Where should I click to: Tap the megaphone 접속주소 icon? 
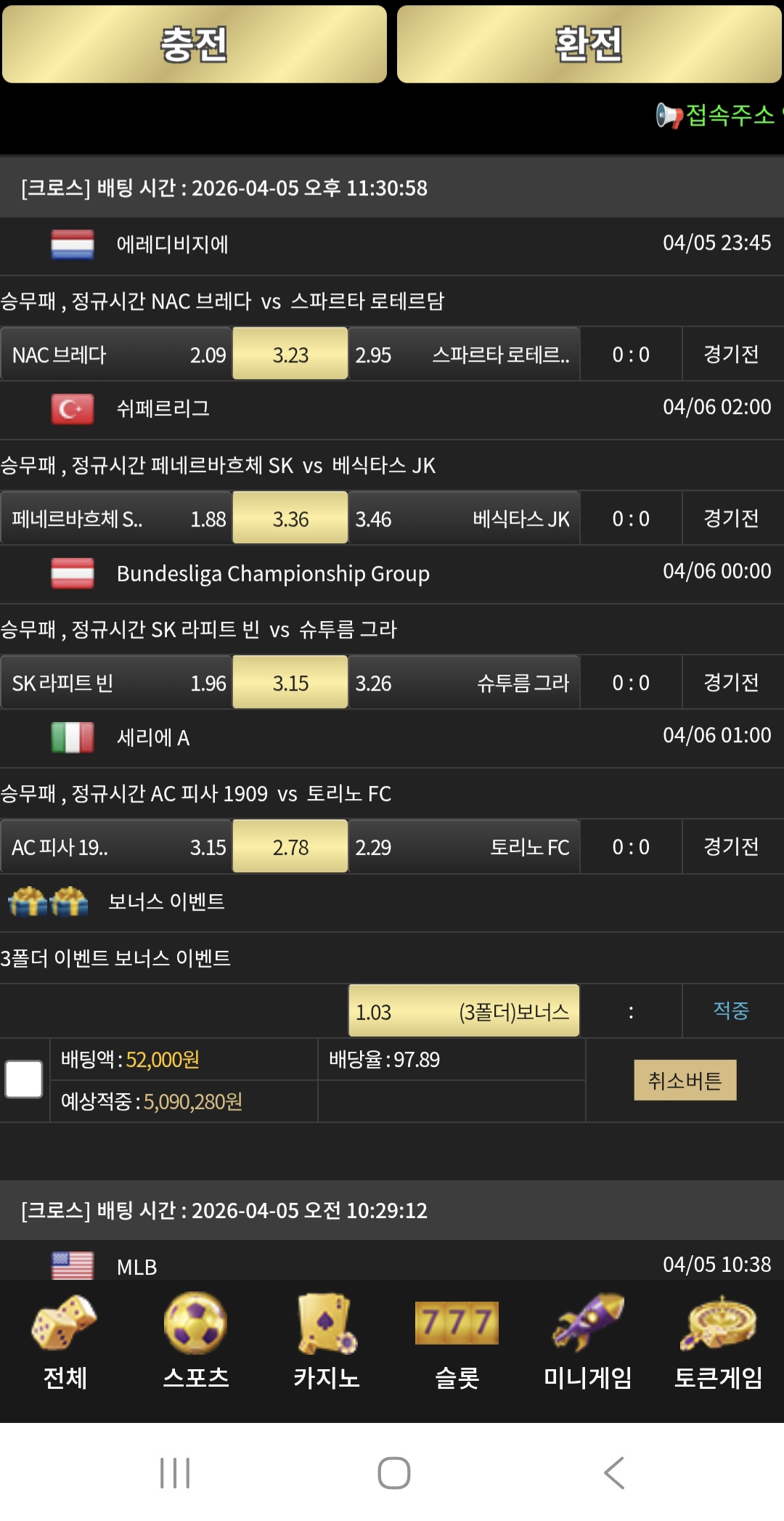[x=669, y=115]
